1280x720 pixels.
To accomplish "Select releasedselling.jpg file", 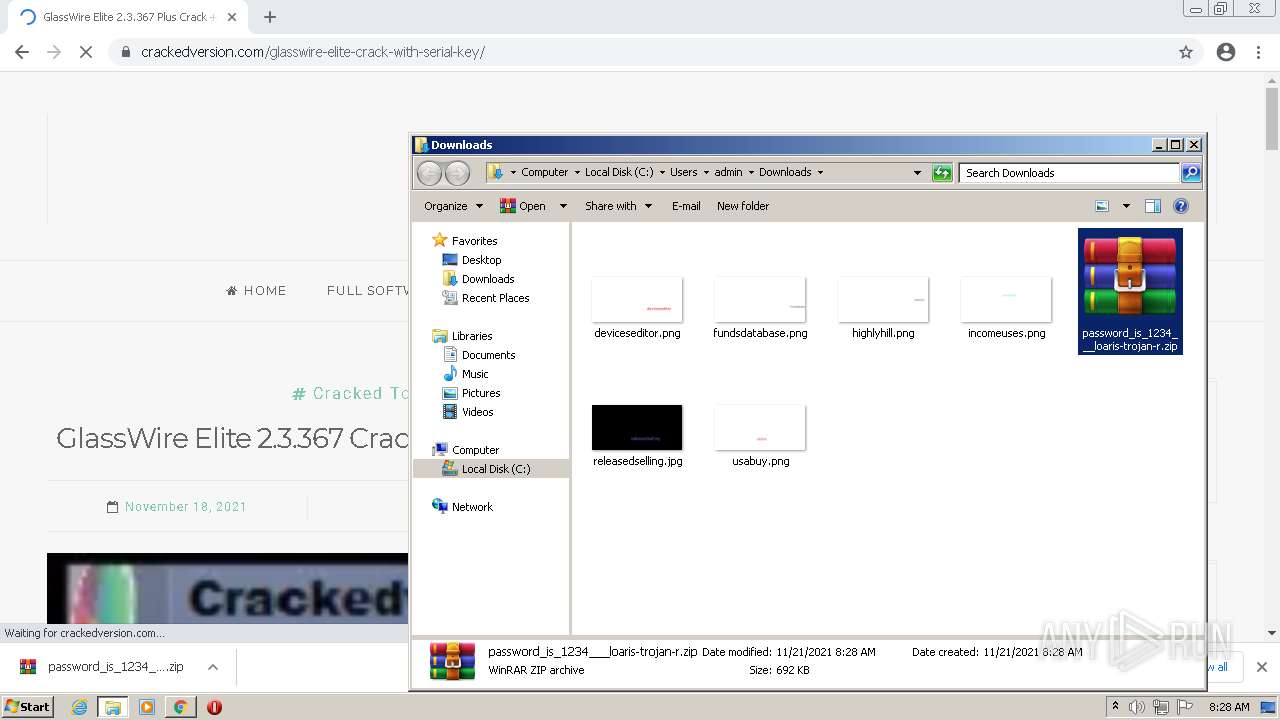I will pos(637,436).
